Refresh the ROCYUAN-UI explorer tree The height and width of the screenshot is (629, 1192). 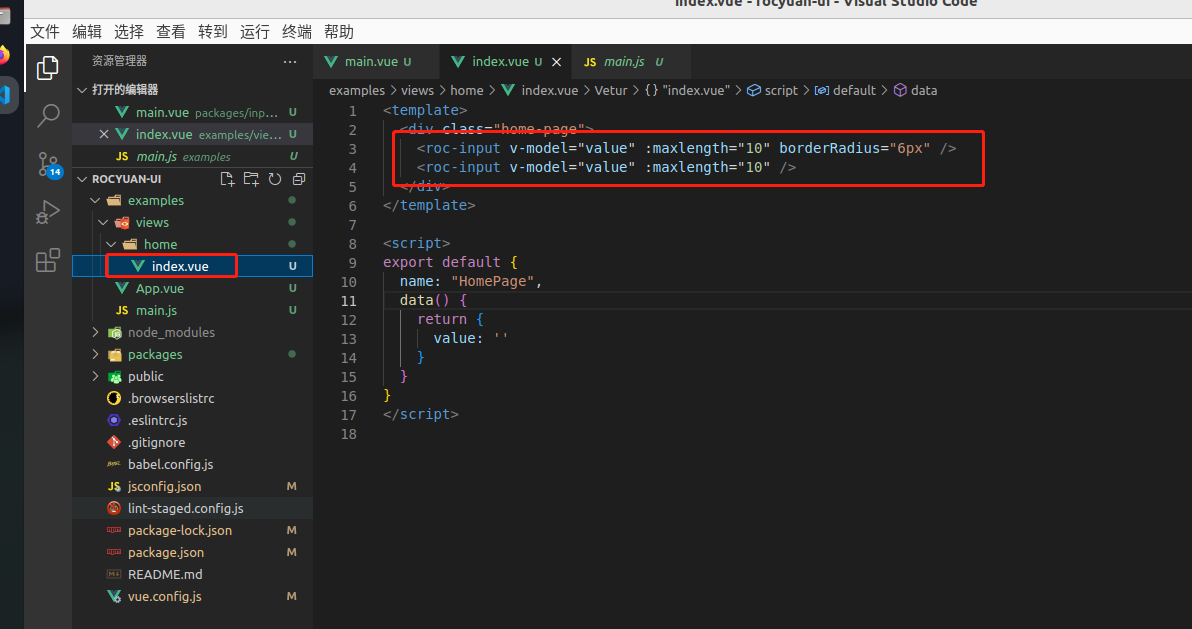[274, 179]
